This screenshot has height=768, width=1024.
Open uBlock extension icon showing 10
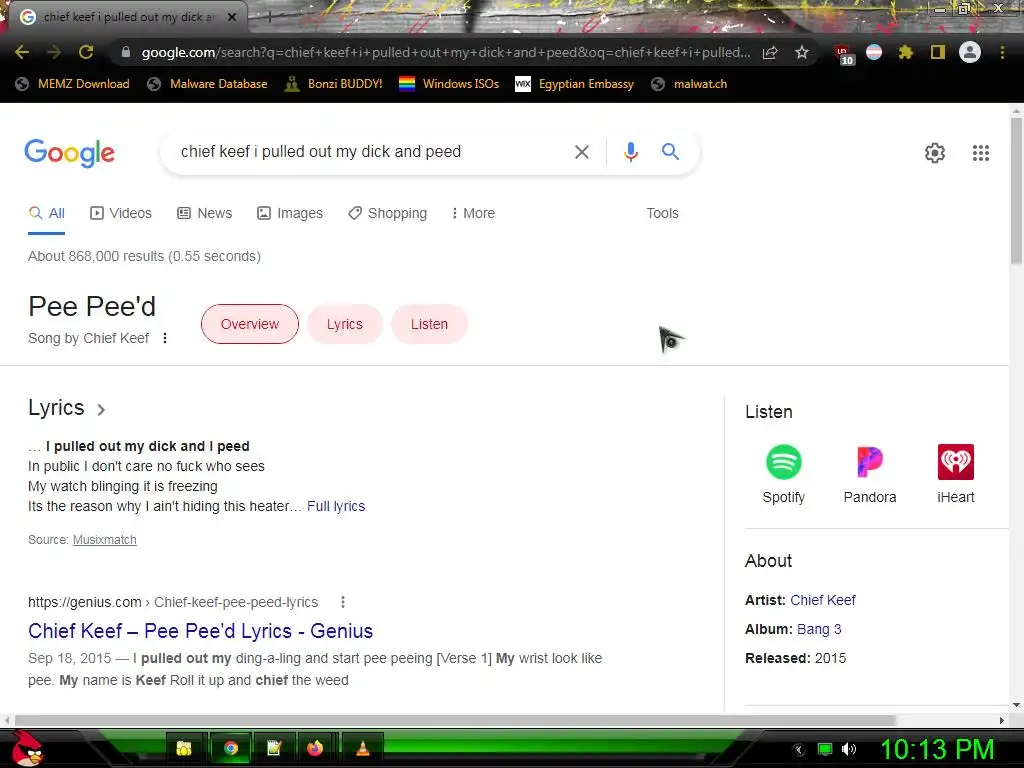coord(843,54)
